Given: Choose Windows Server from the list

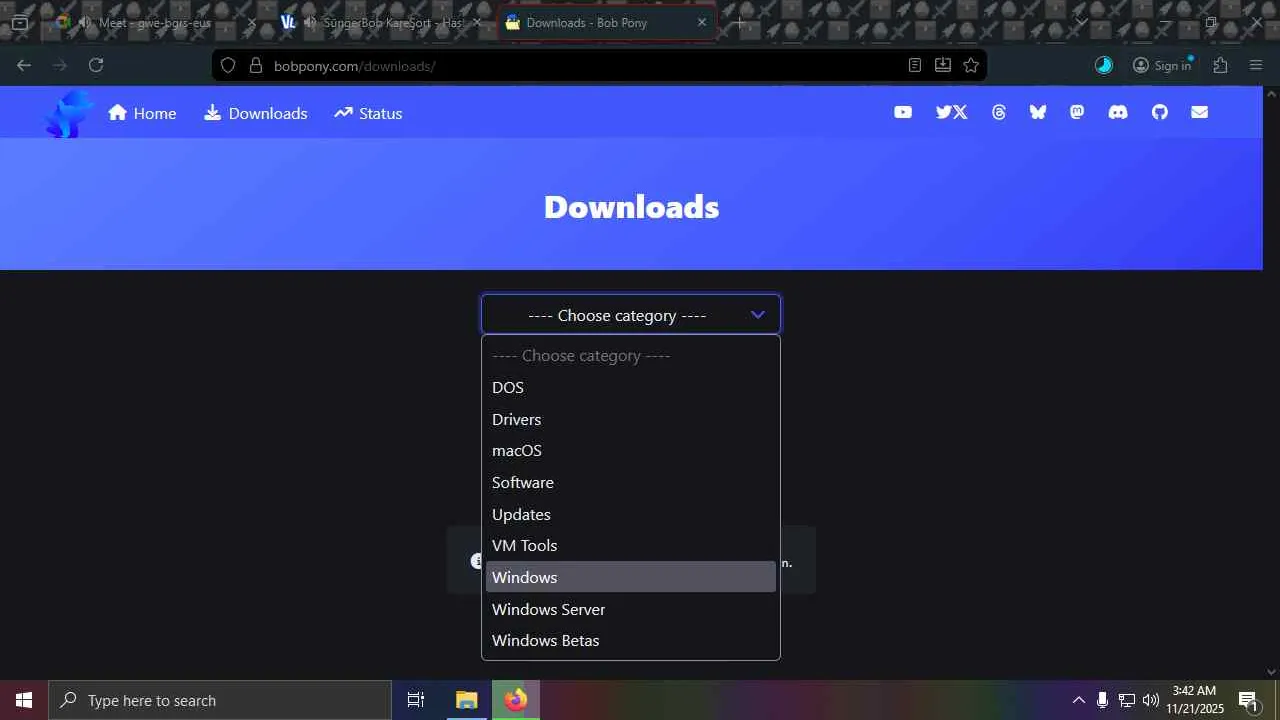Looking at the screenshot, I should pyautogui.click(x=631, y=609).
